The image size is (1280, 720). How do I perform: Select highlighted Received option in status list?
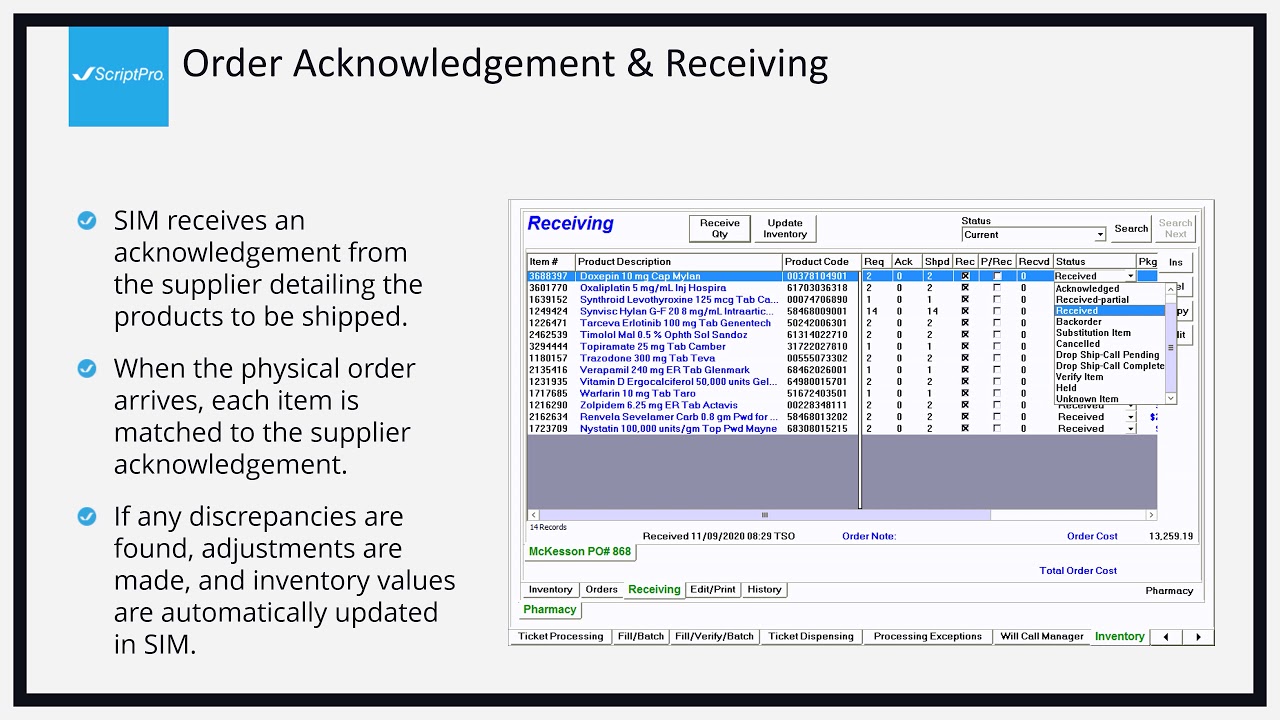tap(1110, 311)
